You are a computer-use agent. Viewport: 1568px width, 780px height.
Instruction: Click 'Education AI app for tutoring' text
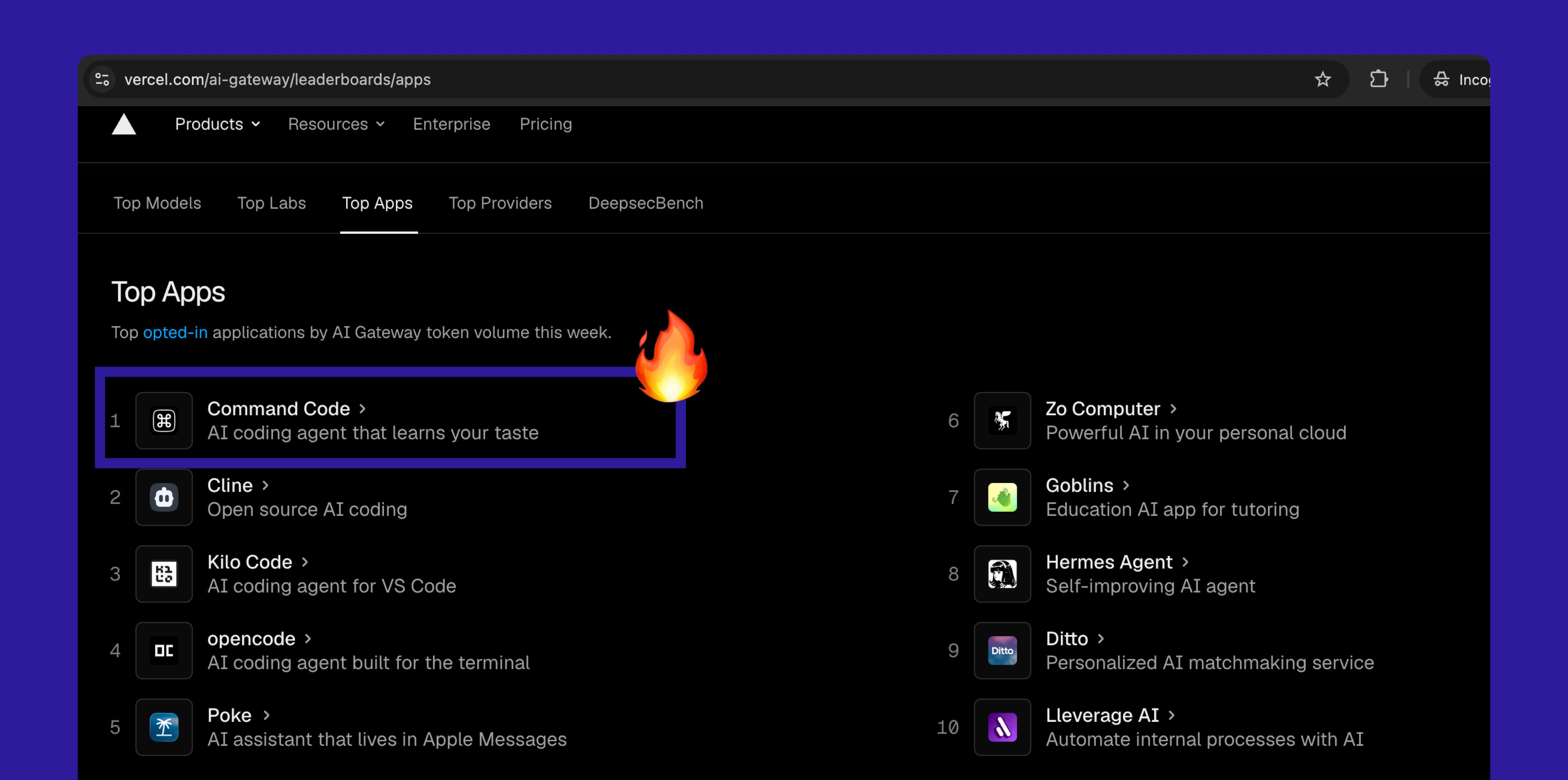click(1172, 510)
